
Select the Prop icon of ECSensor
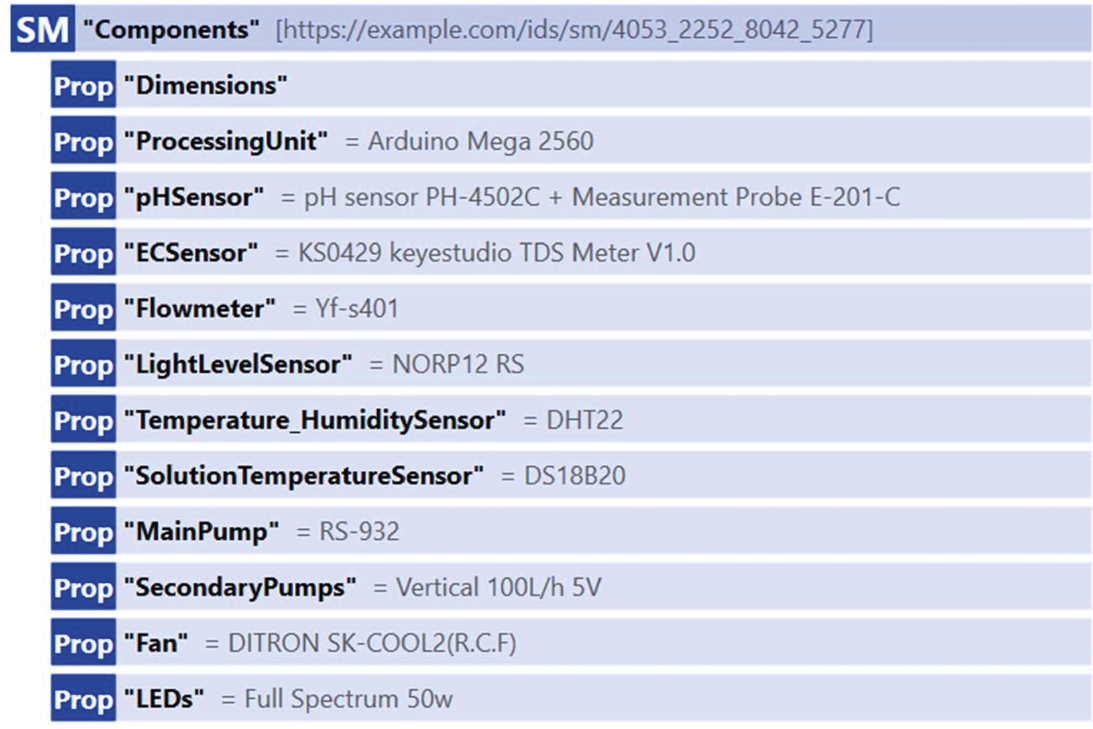click(84, 254)
